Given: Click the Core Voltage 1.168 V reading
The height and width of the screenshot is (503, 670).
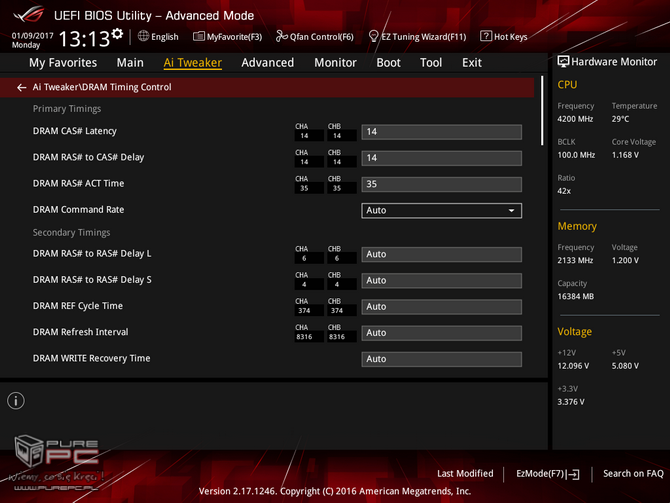Looking at the screenshot, I should [x=625, y=155].
